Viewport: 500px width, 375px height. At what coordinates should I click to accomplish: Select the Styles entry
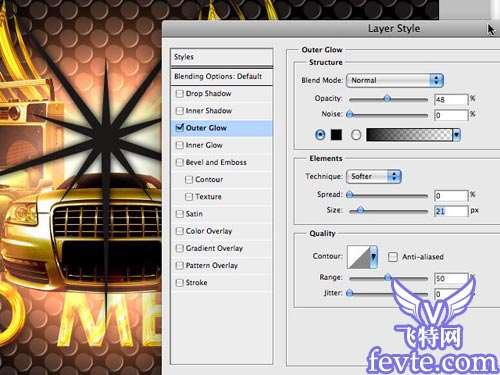(x=222, y=57)
